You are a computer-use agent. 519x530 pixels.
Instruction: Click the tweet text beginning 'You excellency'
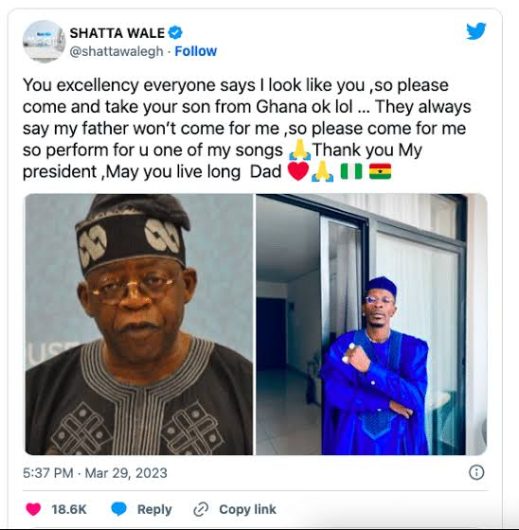tap(247, 128)
